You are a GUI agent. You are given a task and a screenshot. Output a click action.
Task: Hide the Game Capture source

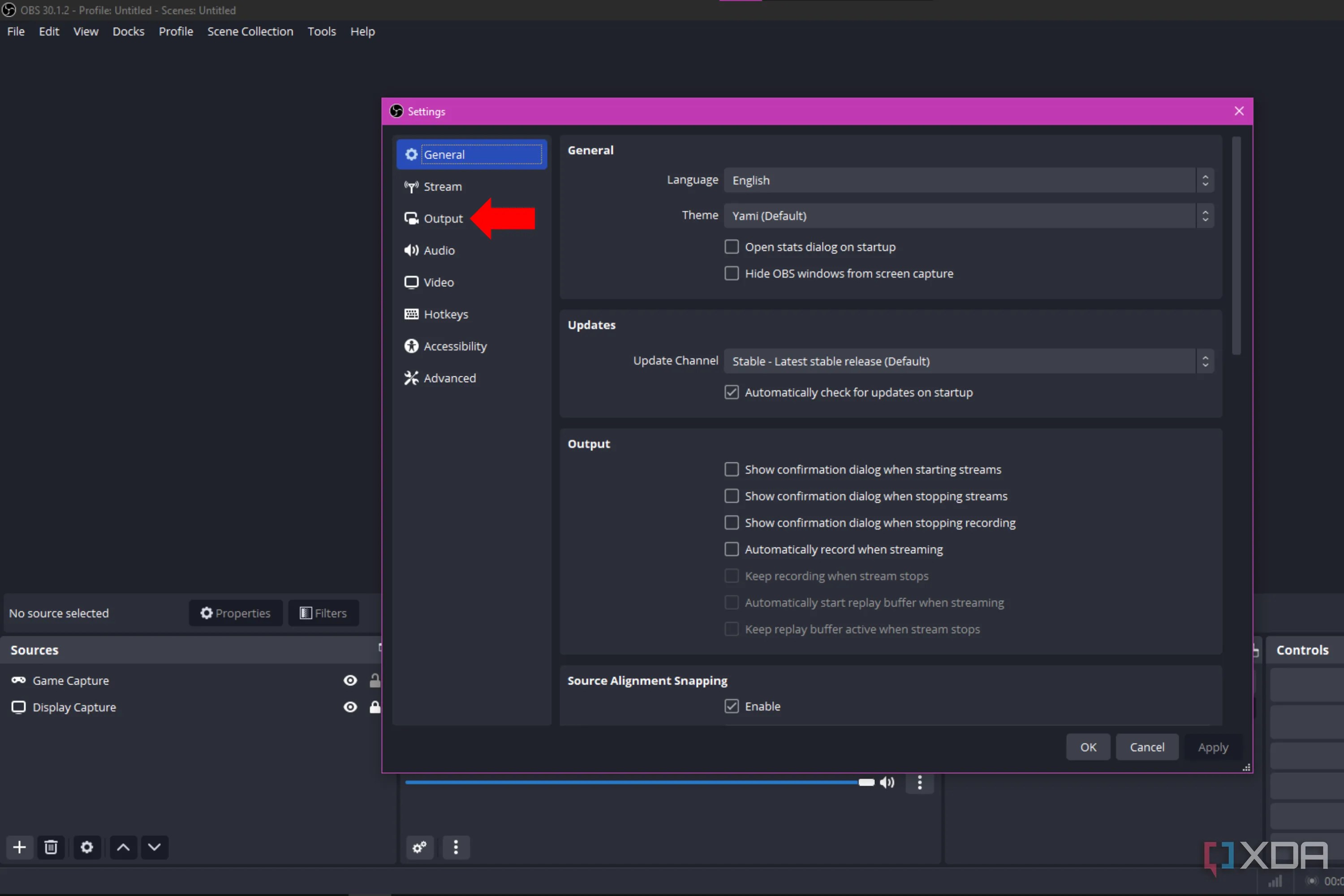350,680
